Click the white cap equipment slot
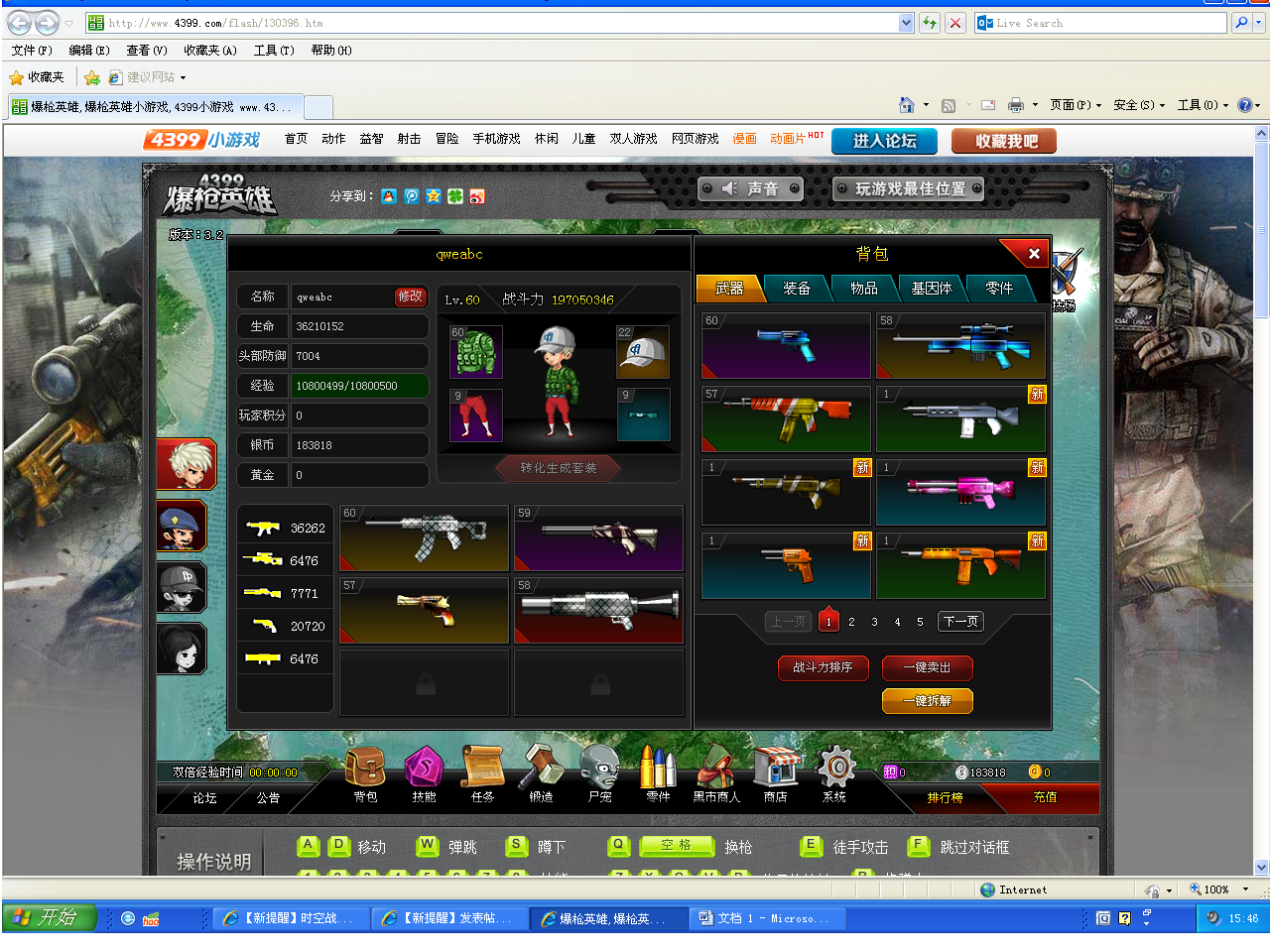The width and height of the screenshot is (1270, 952). (643, 352)
